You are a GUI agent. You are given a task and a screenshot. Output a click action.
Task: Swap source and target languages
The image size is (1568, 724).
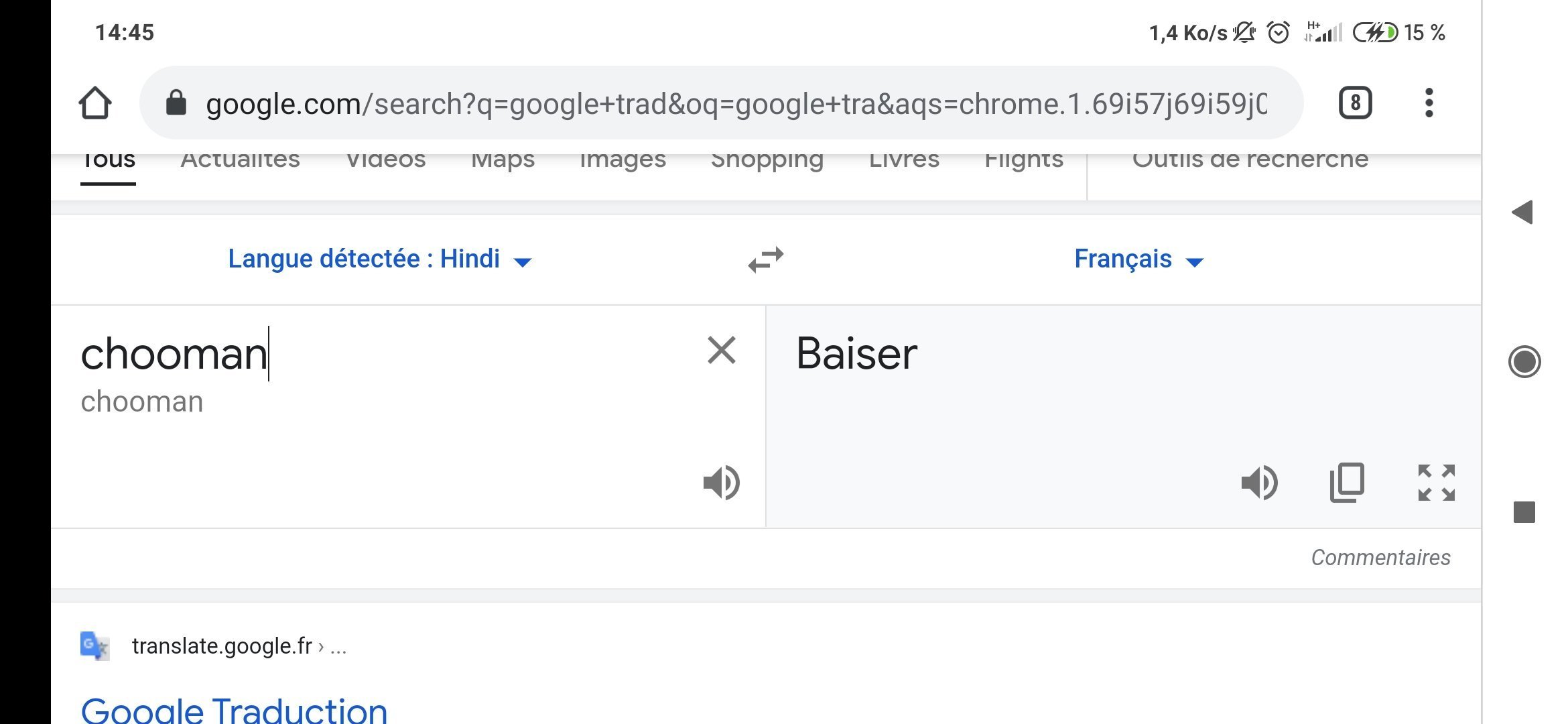[766, 259]
